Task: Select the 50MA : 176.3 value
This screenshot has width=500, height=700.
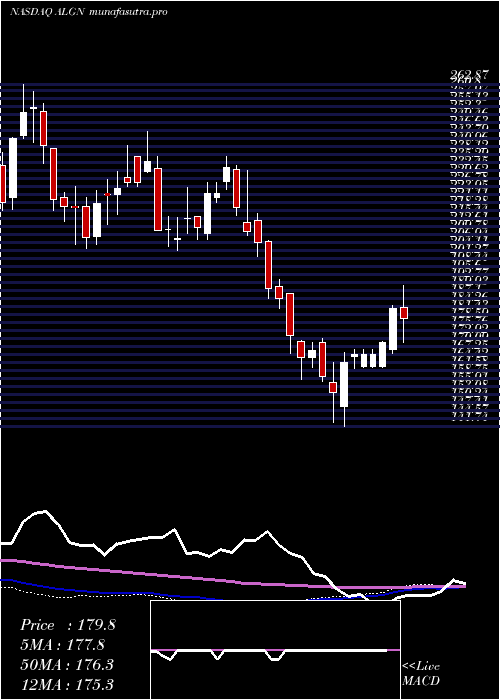Action: pyautogui.click(x=67, y=665)
